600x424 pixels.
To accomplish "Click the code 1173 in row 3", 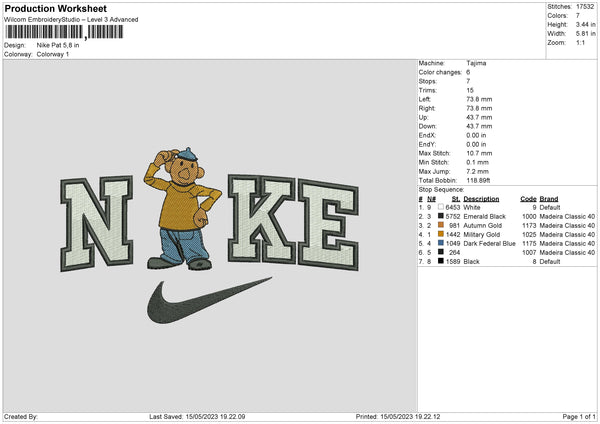I will [x=529, y=225].
